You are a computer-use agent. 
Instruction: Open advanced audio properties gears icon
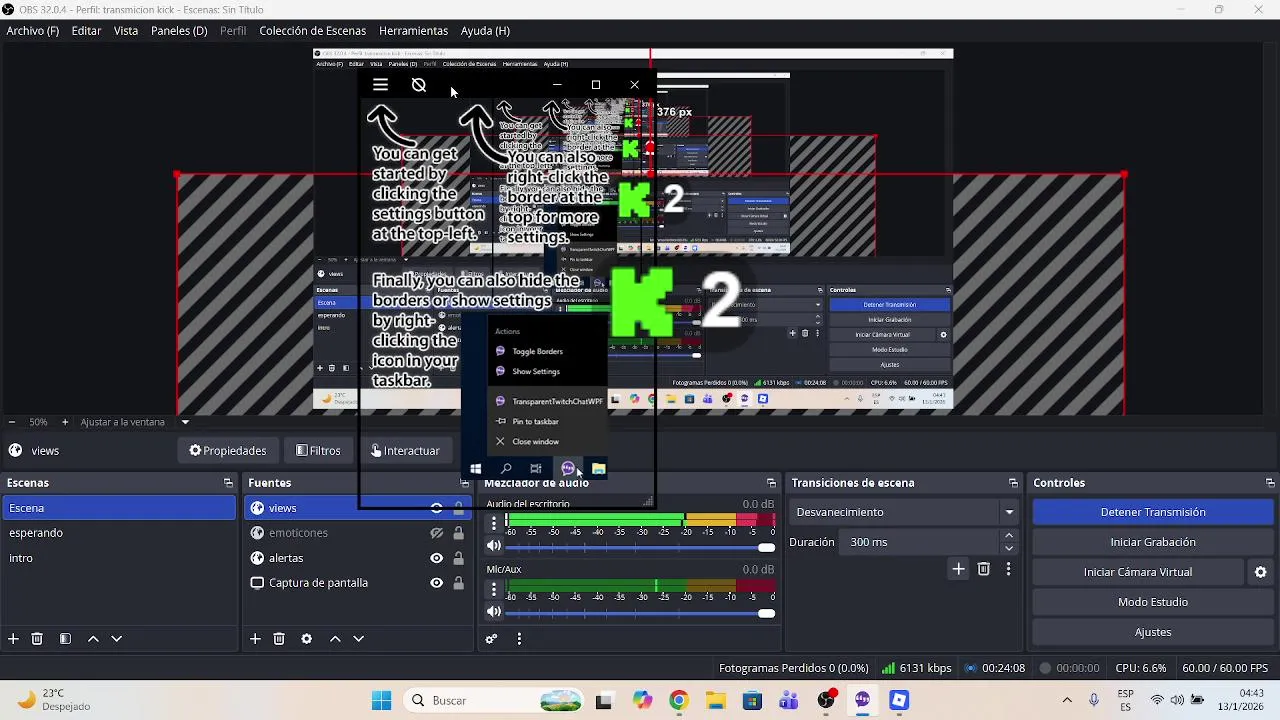(x=491, y=639)
